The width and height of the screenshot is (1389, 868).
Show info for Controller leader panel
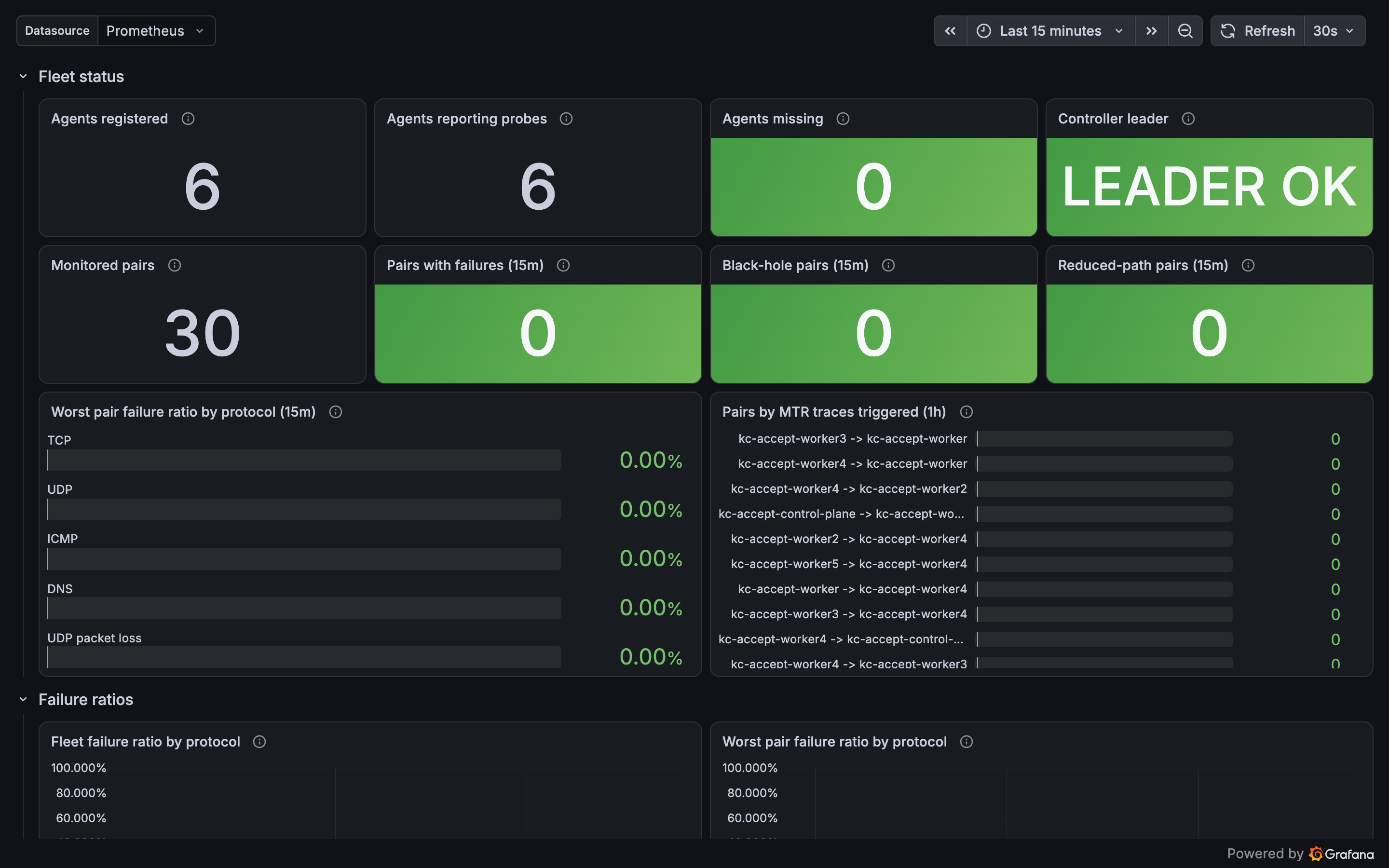tap(1188, 119)
